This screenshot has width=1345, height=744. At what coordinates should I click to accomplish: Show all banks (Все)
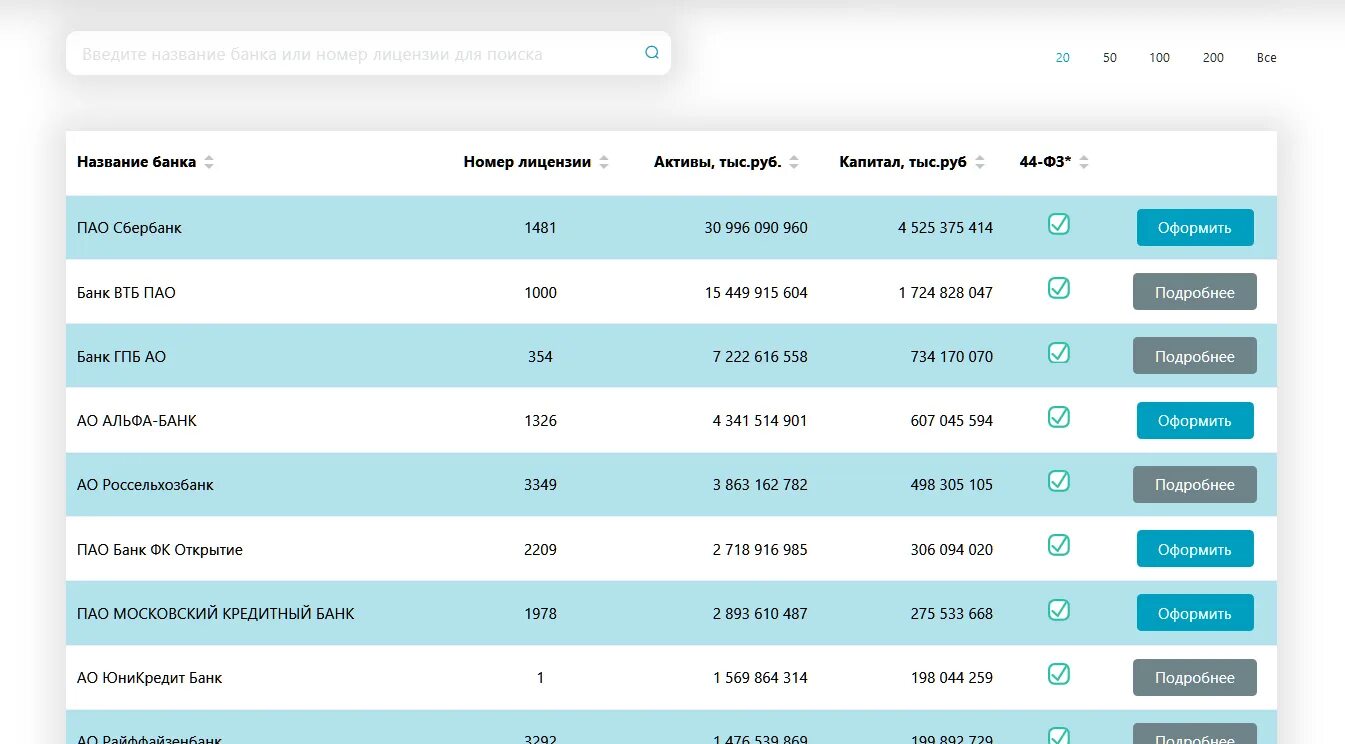tap(1267, 58)
